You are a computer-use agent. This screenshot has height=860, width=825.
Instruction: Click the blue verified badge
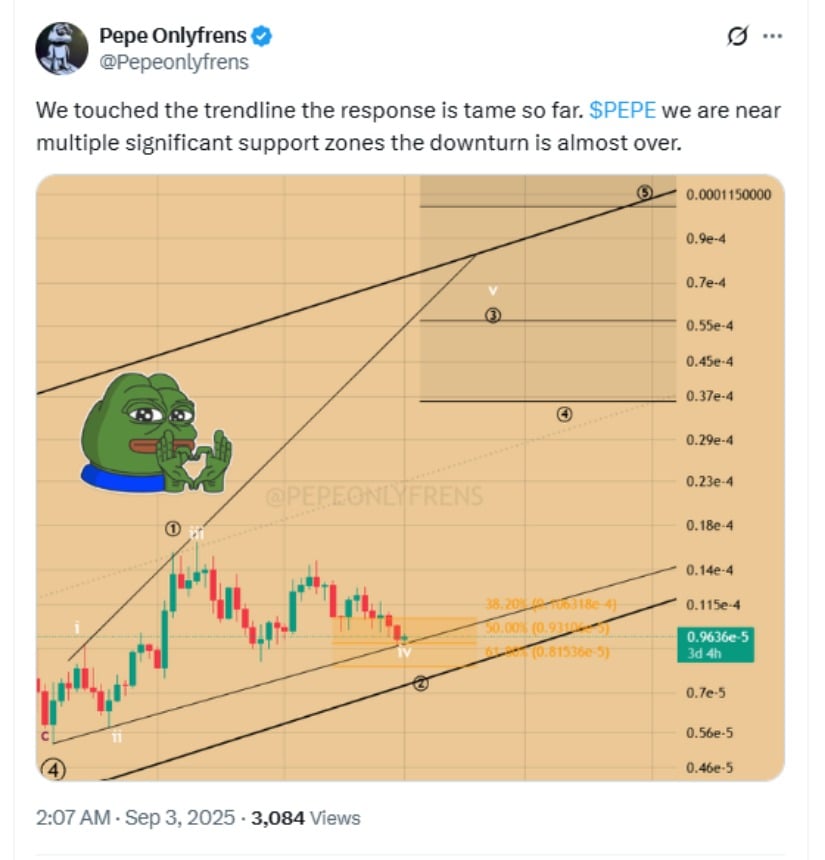tap(261, 36)
